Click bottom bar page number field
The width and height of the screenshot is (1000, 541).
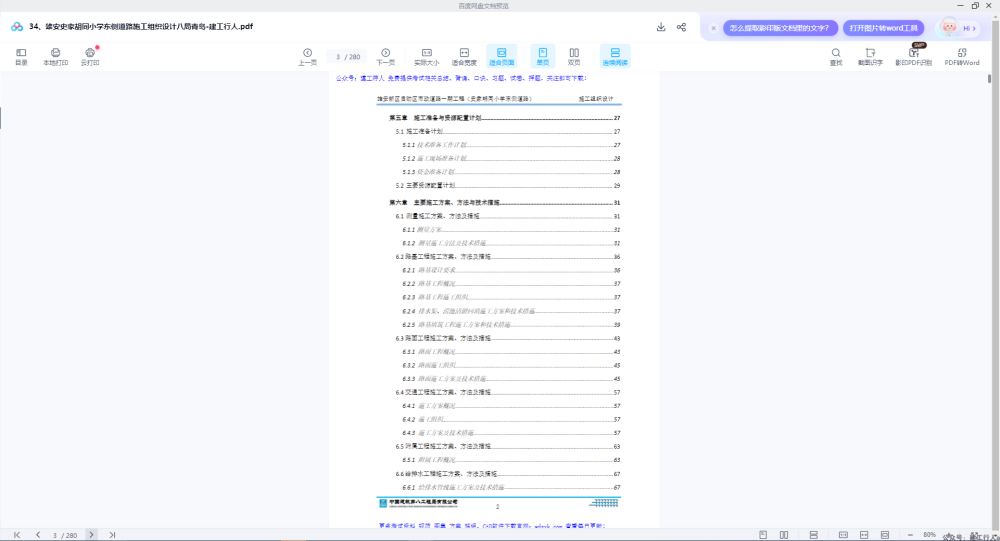click(64, 535)
